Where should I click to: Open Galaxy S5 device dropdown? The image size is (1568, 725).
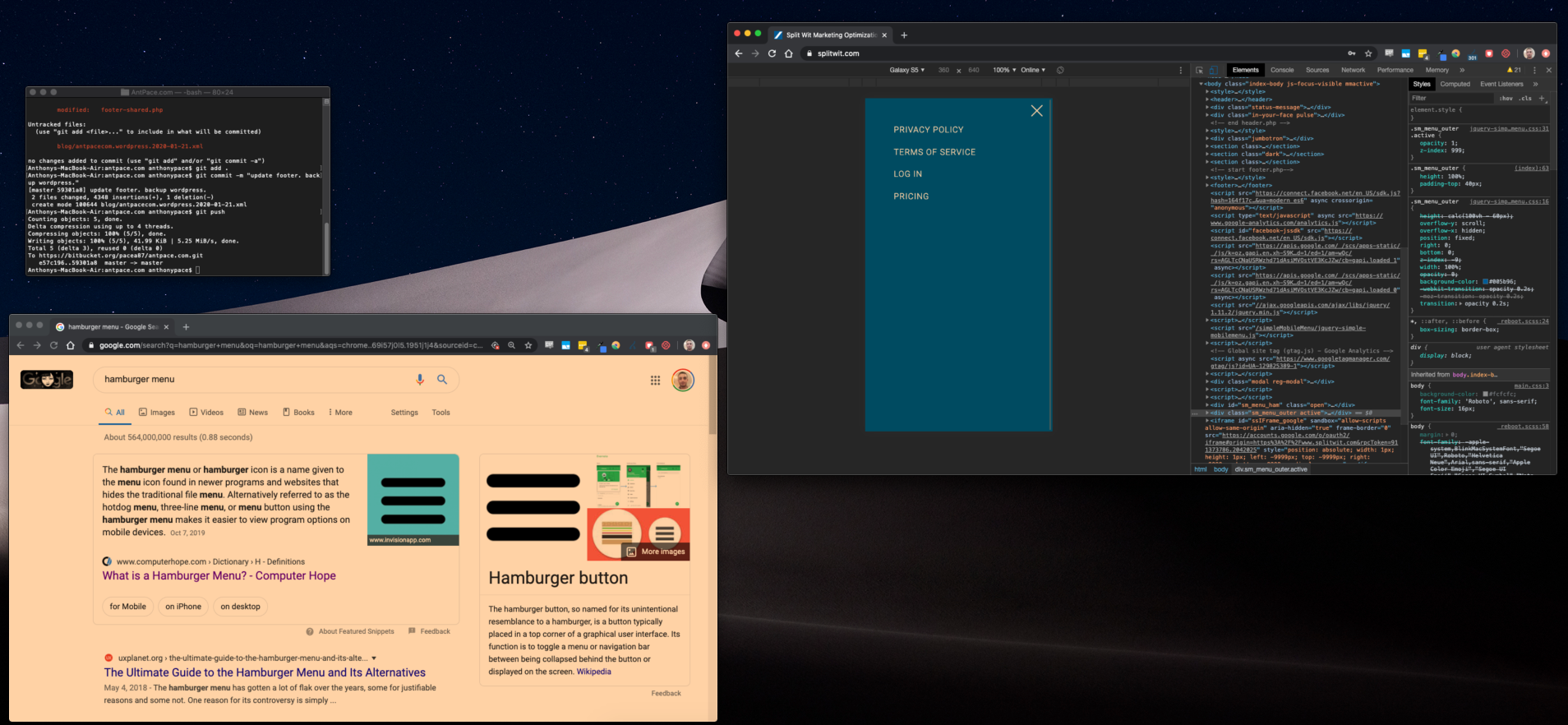(x=906, y=71)
